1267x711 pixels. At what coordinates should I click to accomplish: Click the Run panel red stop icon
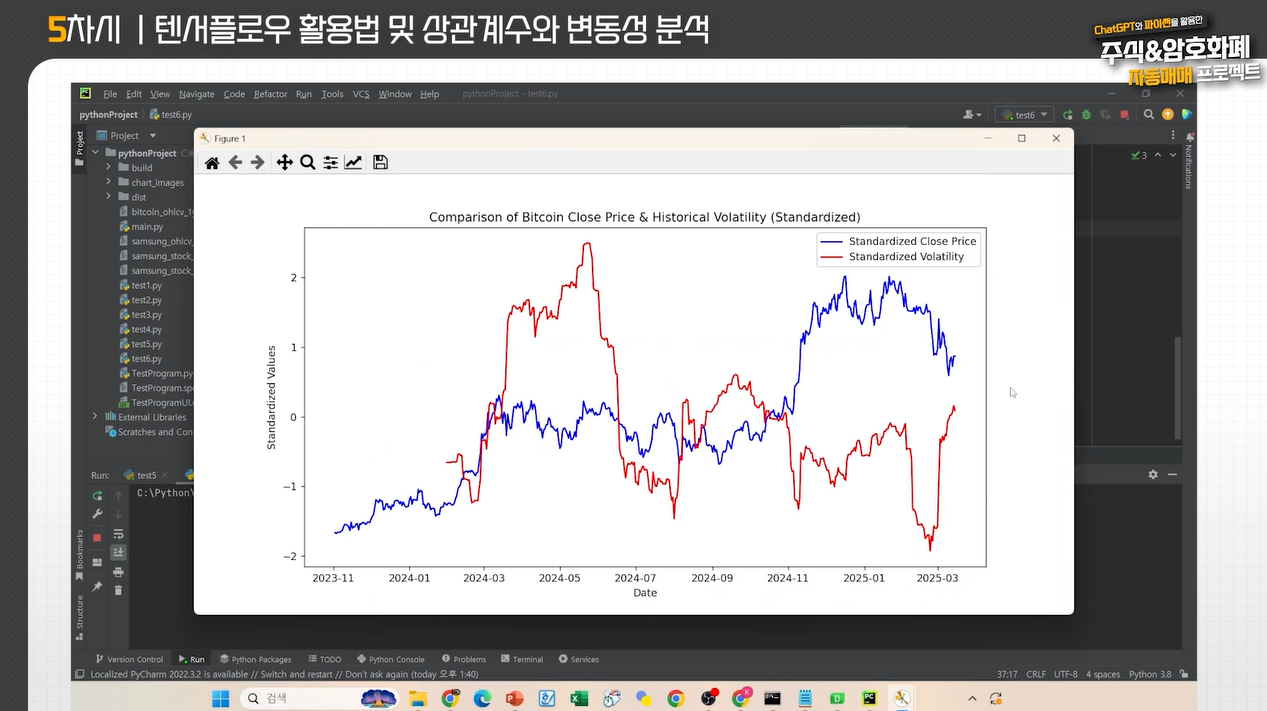pos(97,538)
